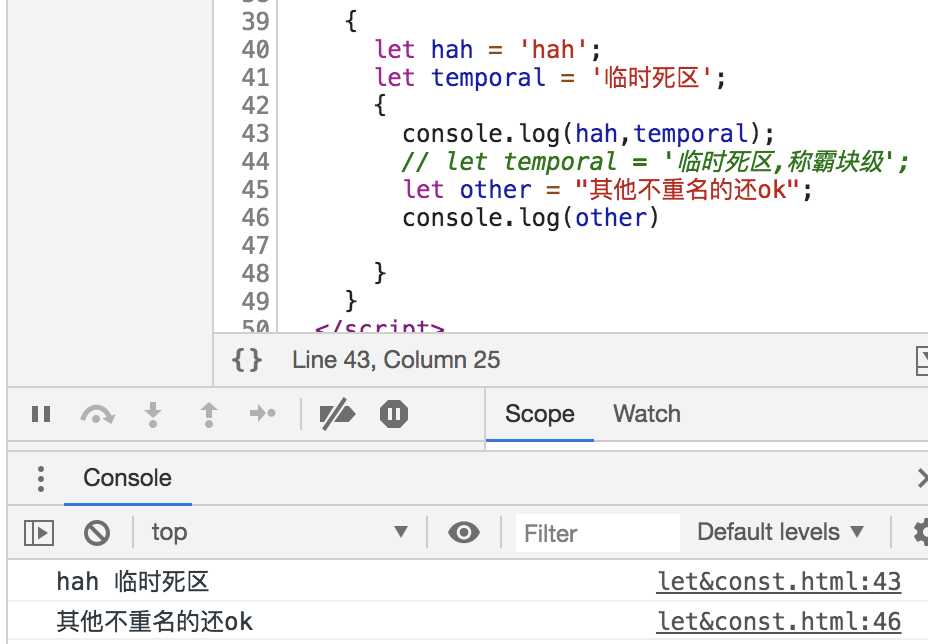
Task: Click 'console.log(hah,temporal)' on line 43
Action: coord(588,134)
